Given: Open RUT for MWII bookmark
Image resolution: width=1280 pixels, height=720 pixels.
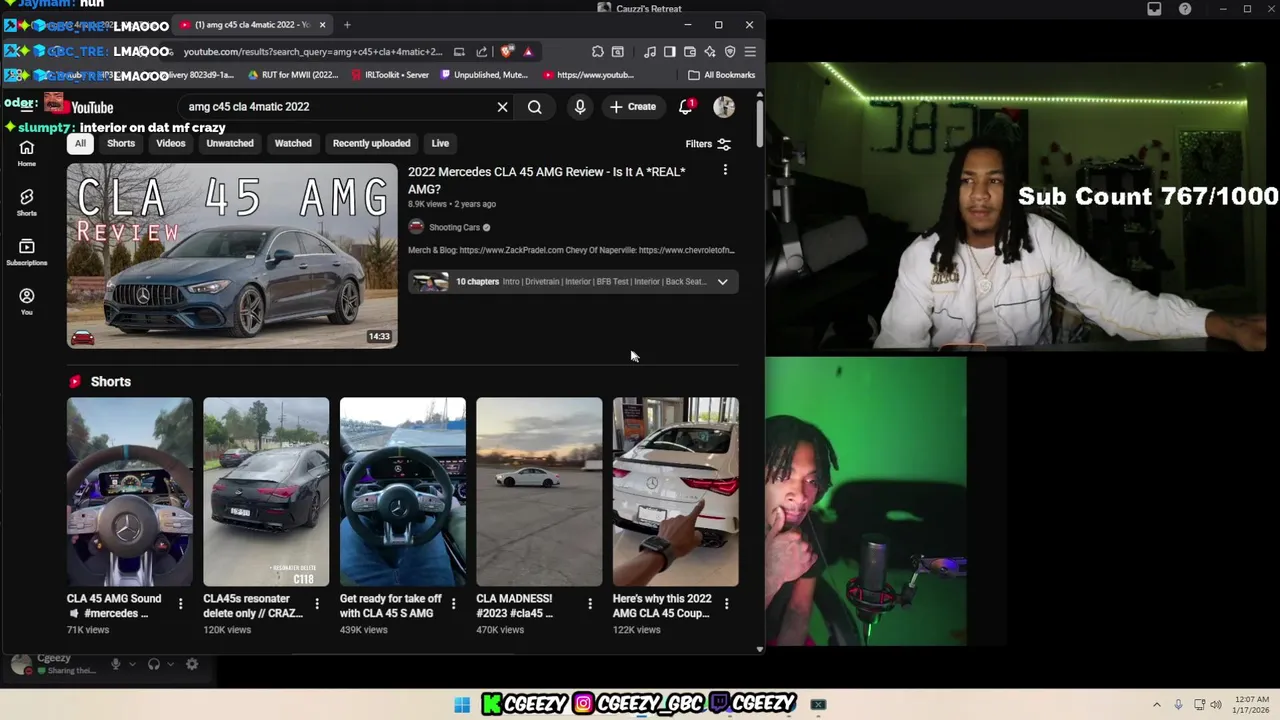Looking at the screenshot, I should 293,75.
